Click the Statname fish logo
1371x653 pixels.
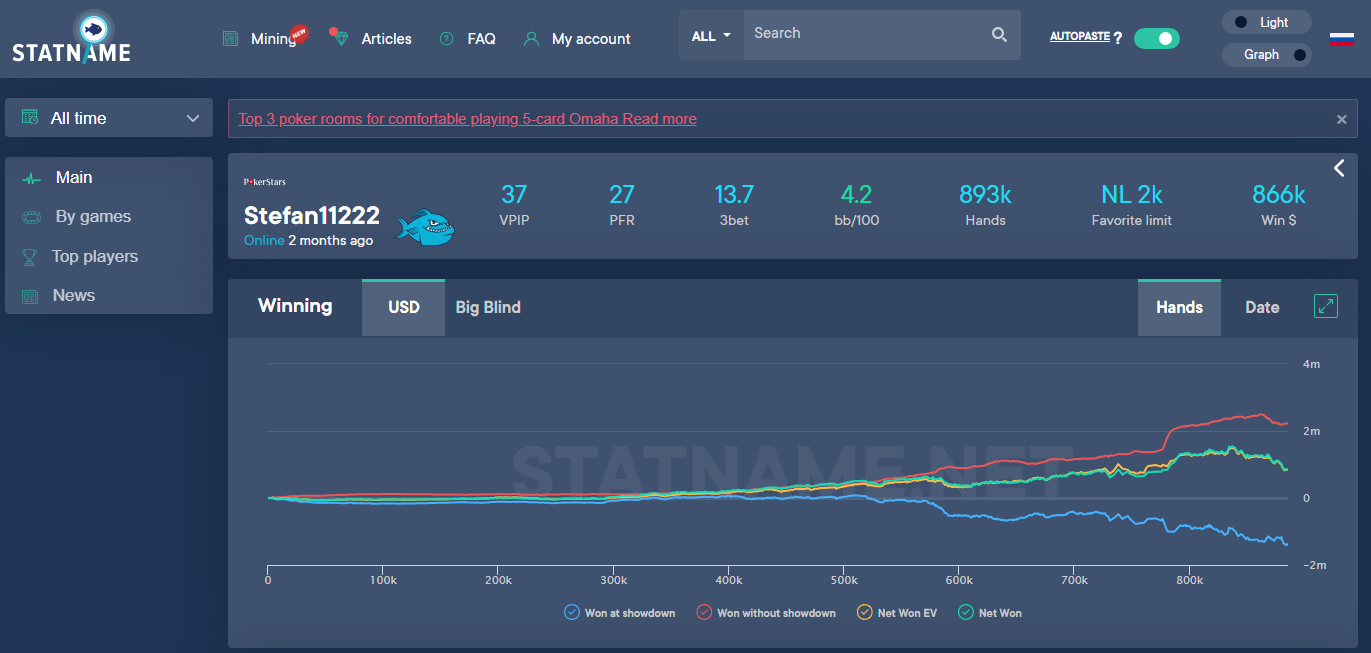click(95, 26)
